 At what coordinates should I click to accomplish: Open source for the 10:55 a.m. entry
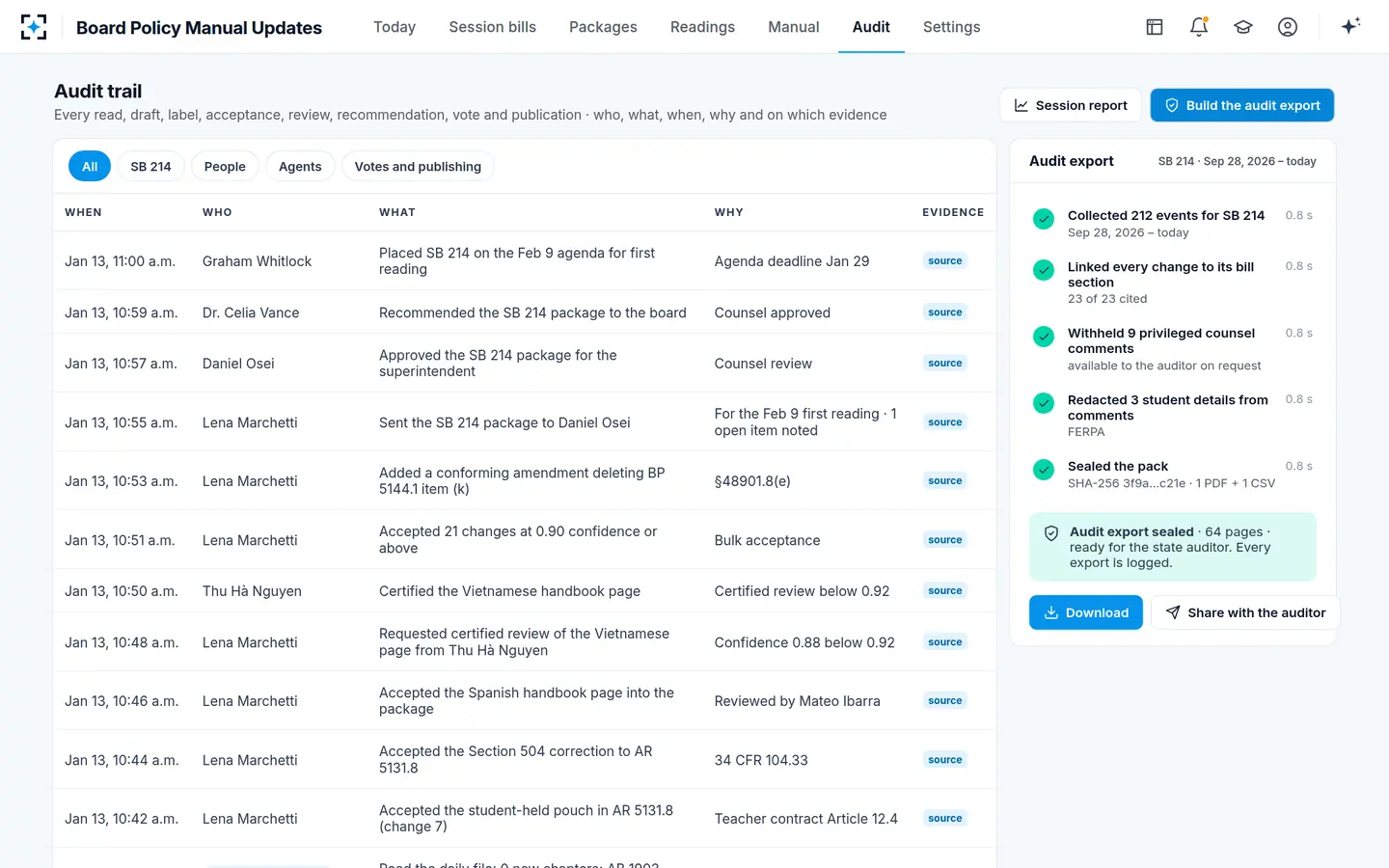pyautogui.click(x=945, y=422)
